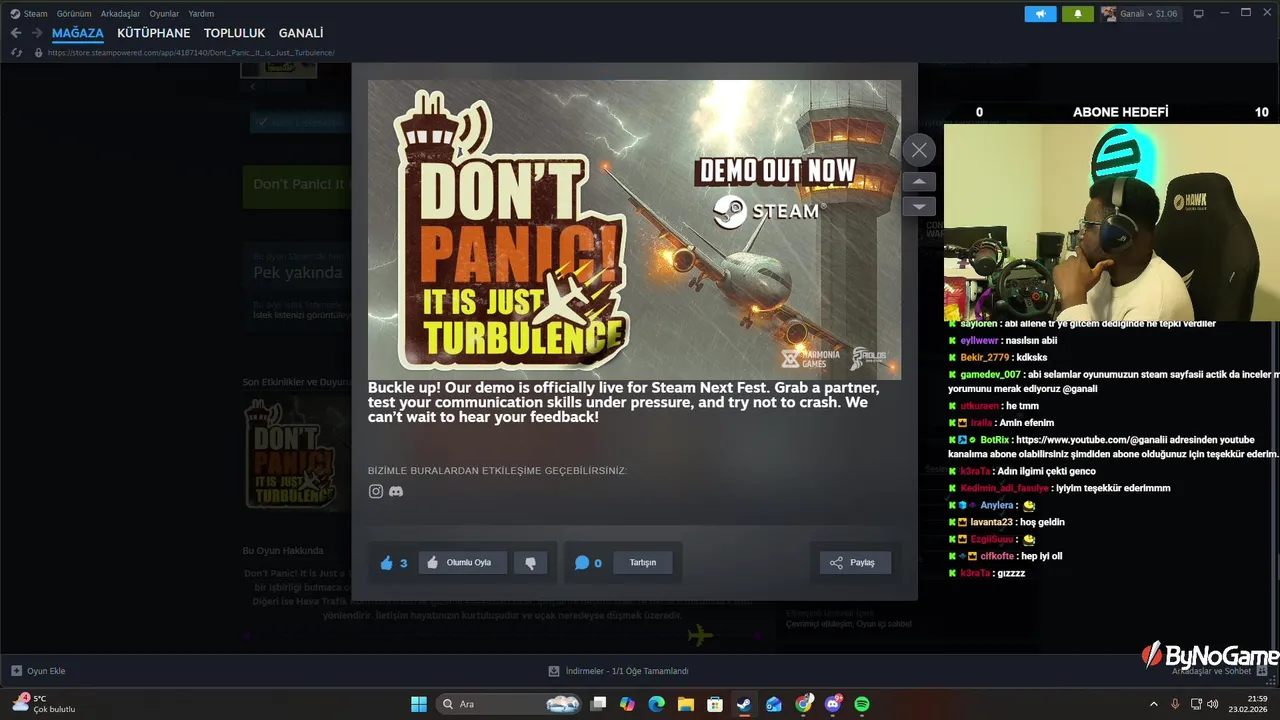Screen dimensions: 1280x720
Task: Open Task View on the taskbar
Action: point(598,704)
